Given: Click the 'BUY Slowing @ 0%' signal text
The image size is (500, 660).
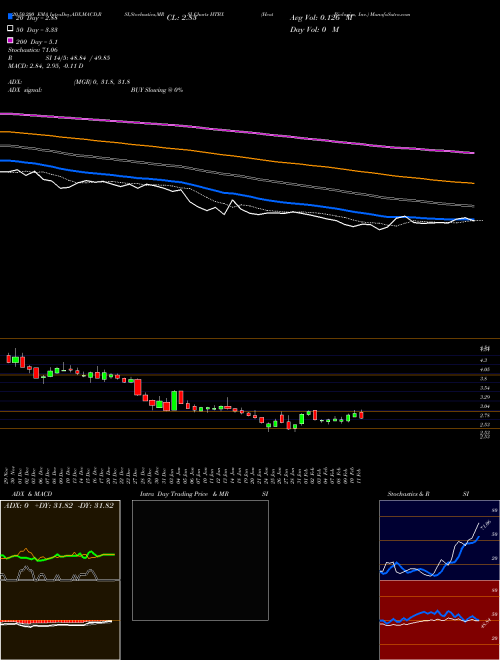Looking at the screenshot, I should click(157, 90).
